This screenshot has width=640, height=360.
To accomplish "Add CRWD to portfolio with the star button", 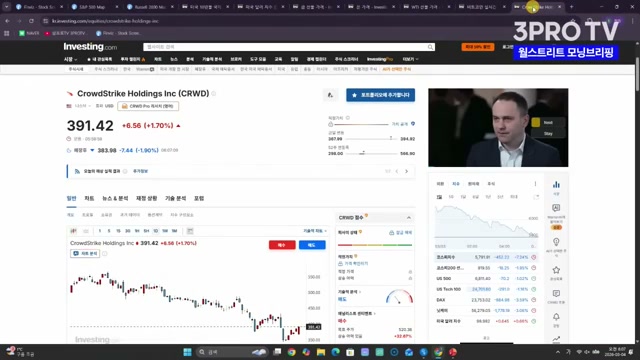I will click(380, 95).
